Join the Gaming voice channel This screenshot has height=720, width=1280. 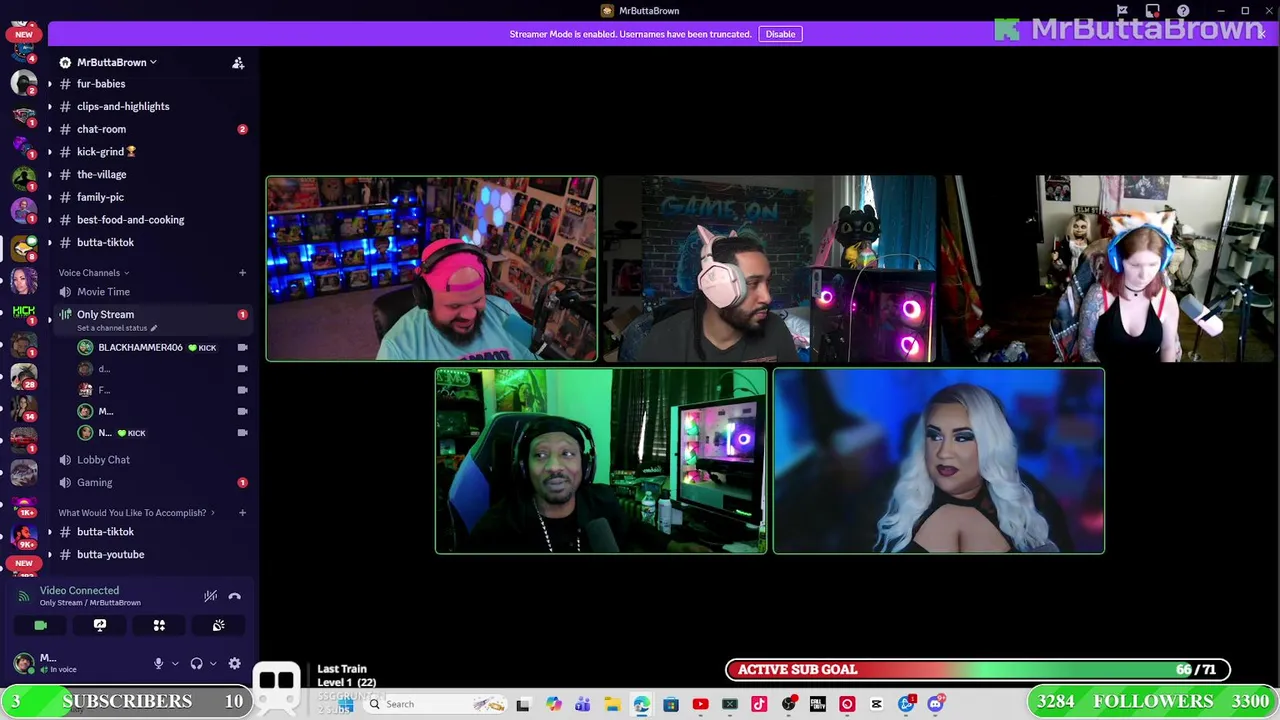[x=95, y=482]
